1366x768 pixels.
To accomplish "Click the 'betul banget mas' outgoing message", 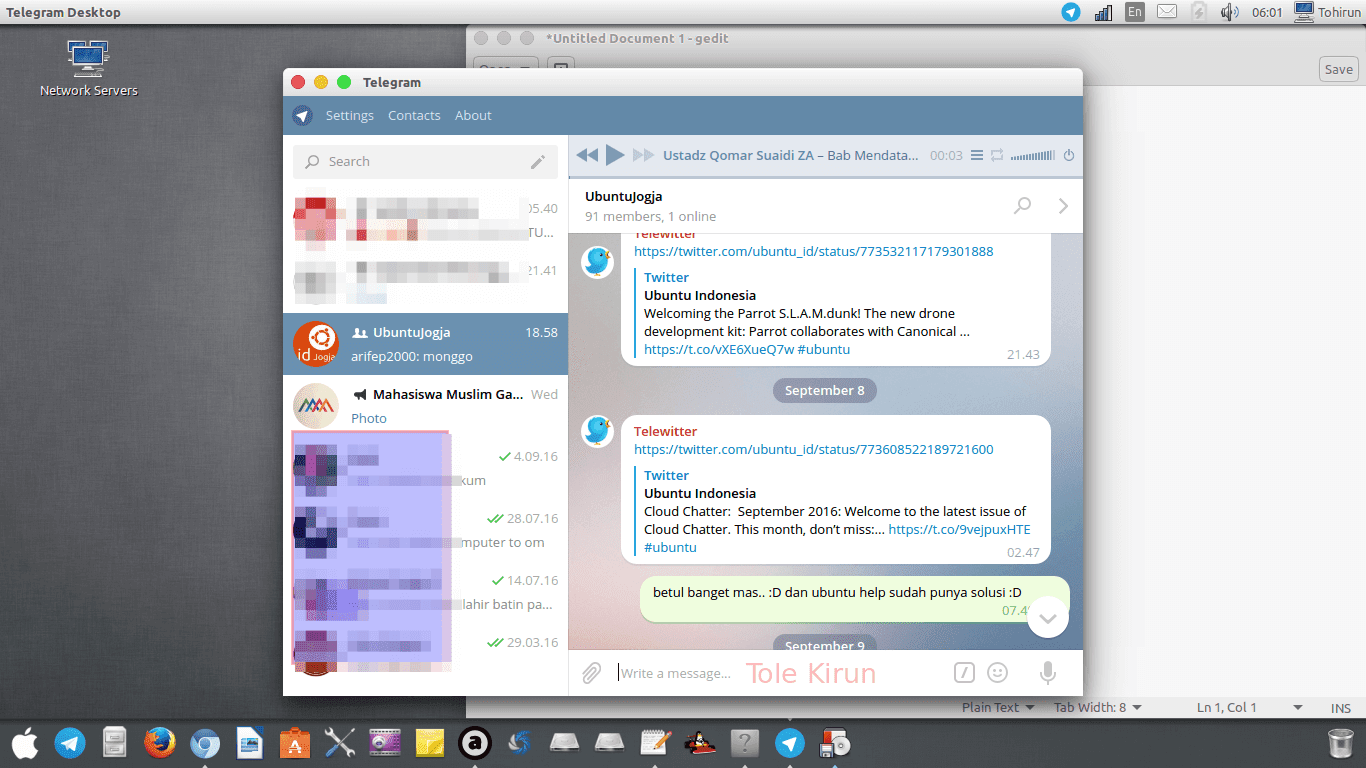I will 837,592.
